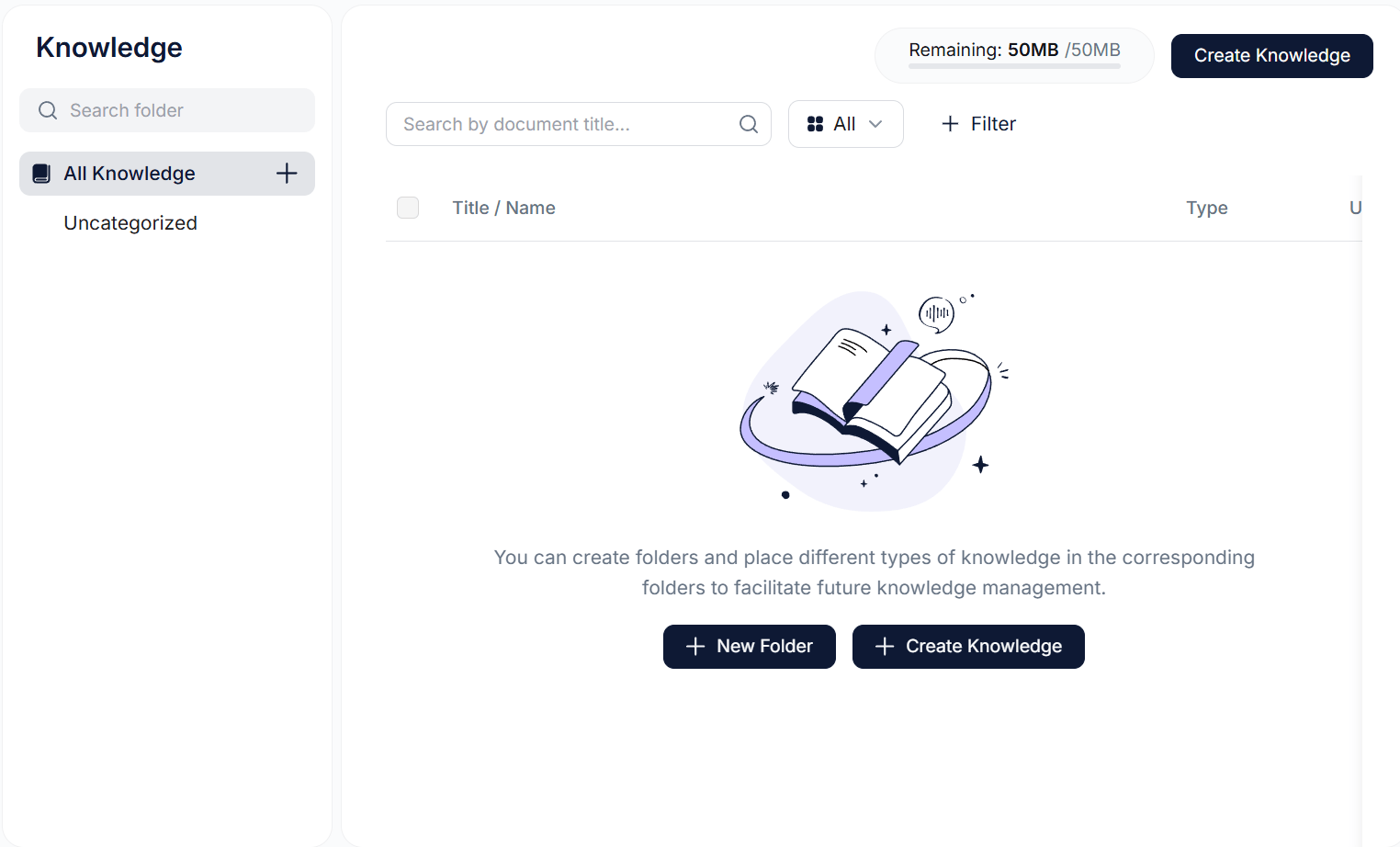Viewport: 1400px width, 847px height.
Task: Expand the chevron beside the All filter
Action: [x=875, y=124]
